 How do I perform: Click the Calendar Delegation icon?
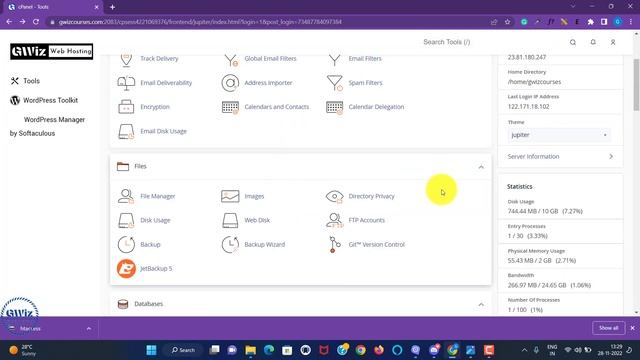point(334,107)
